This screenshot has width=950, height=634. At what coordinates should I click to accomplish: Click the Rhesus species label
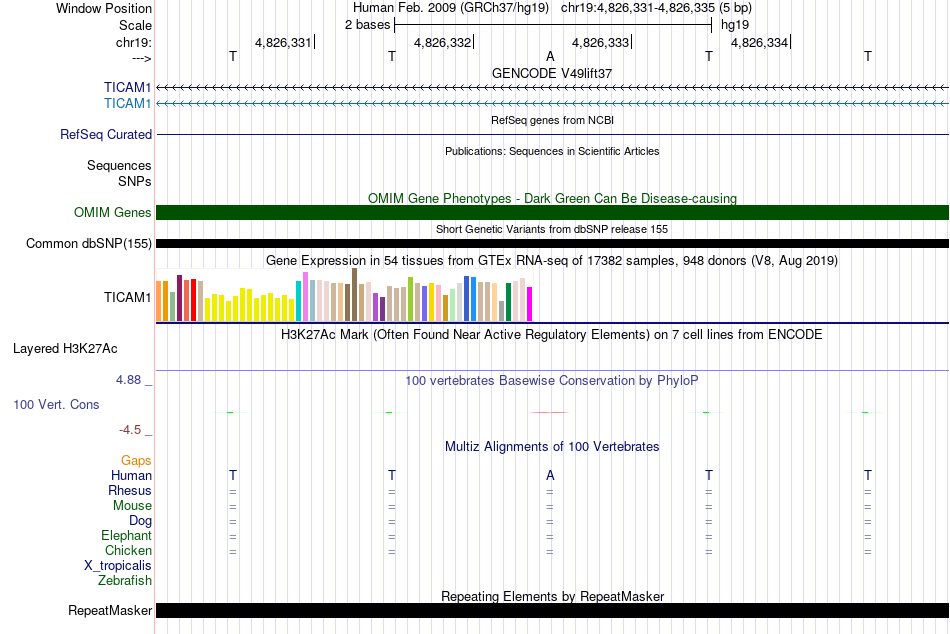pyautogui.click(x=130, y=490)
